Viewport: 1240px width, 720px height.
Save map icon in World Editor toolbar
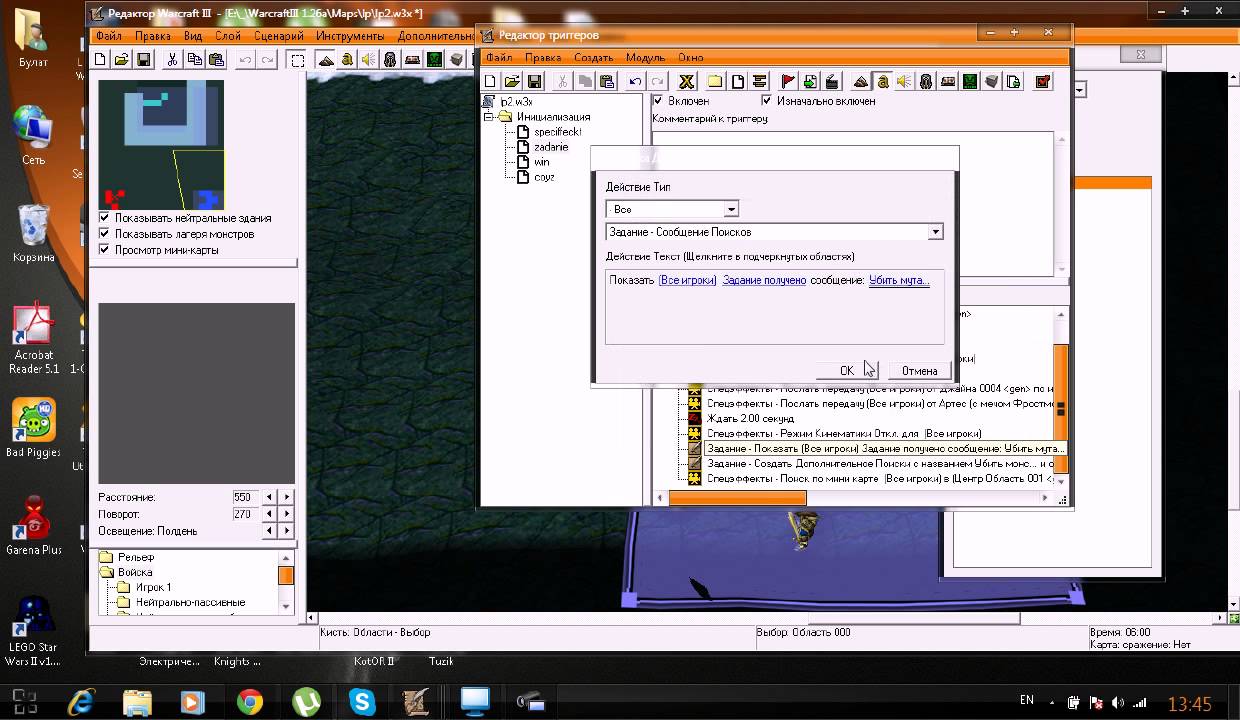click(x=143, y=60)
